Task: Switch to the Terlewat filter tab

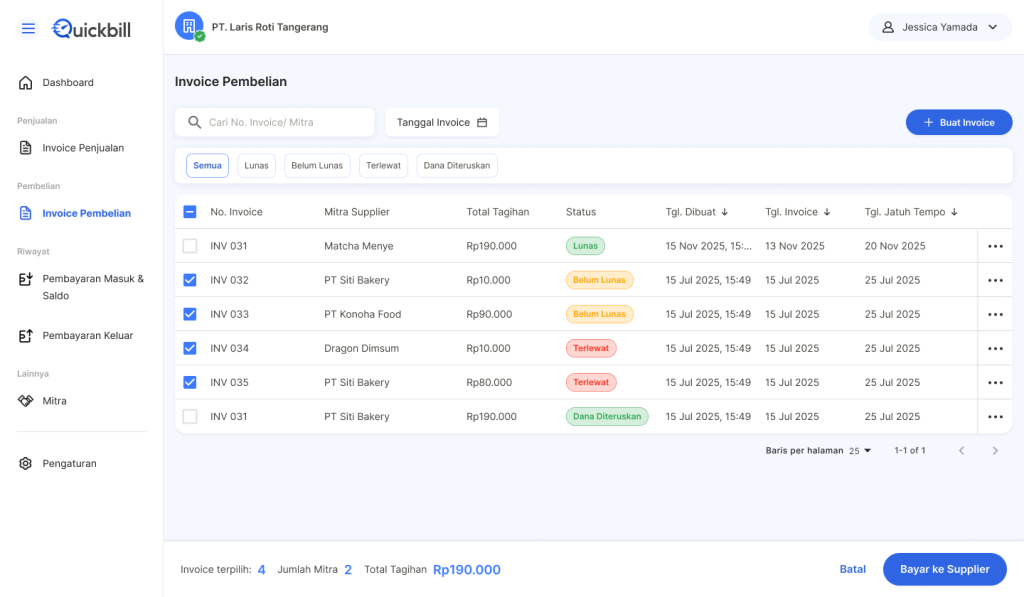Action: pyautogui.click(x=383, y=166)
